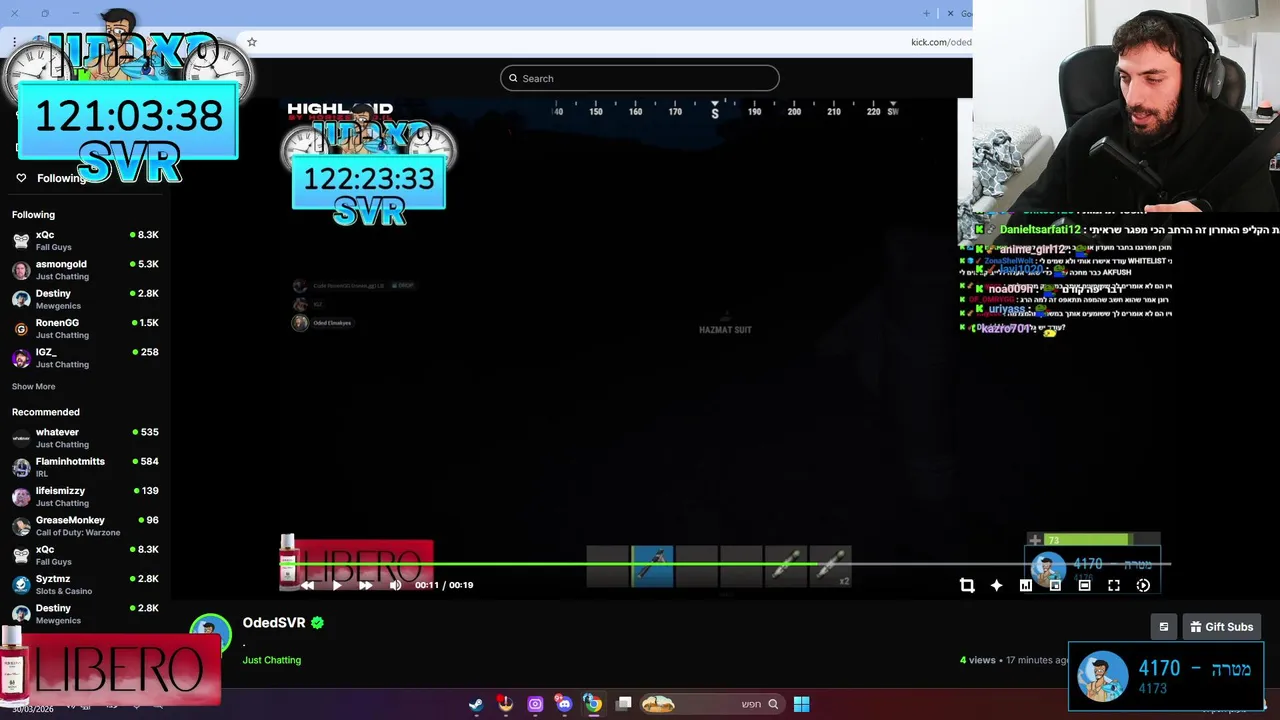Open Steam from the taskbar
1280x720 pixels.
click(x=476, y=704)
